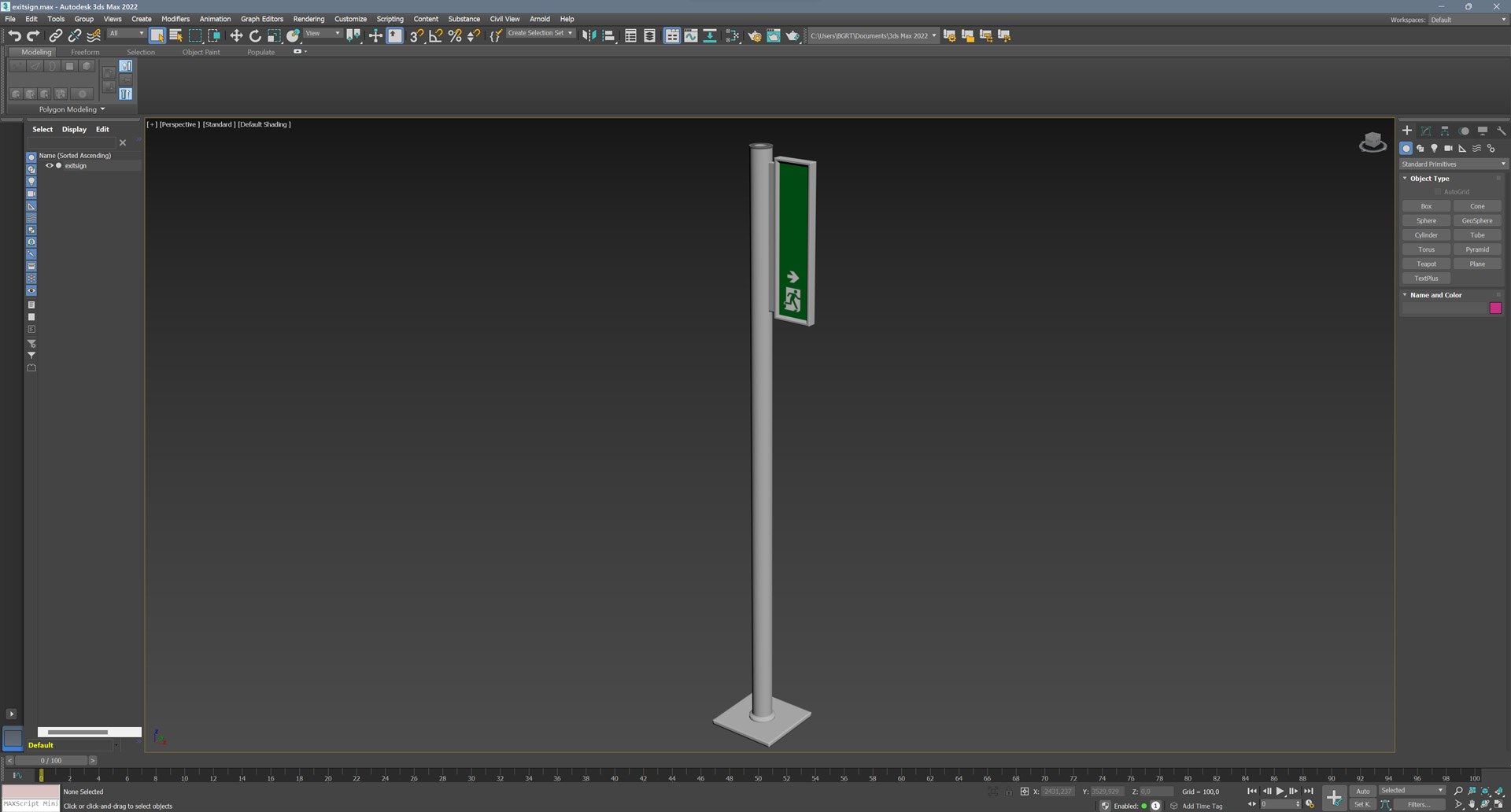Open Create Selection Set dropdown
This screenshot has height=812, width=1511.
[x=541, y=33]
